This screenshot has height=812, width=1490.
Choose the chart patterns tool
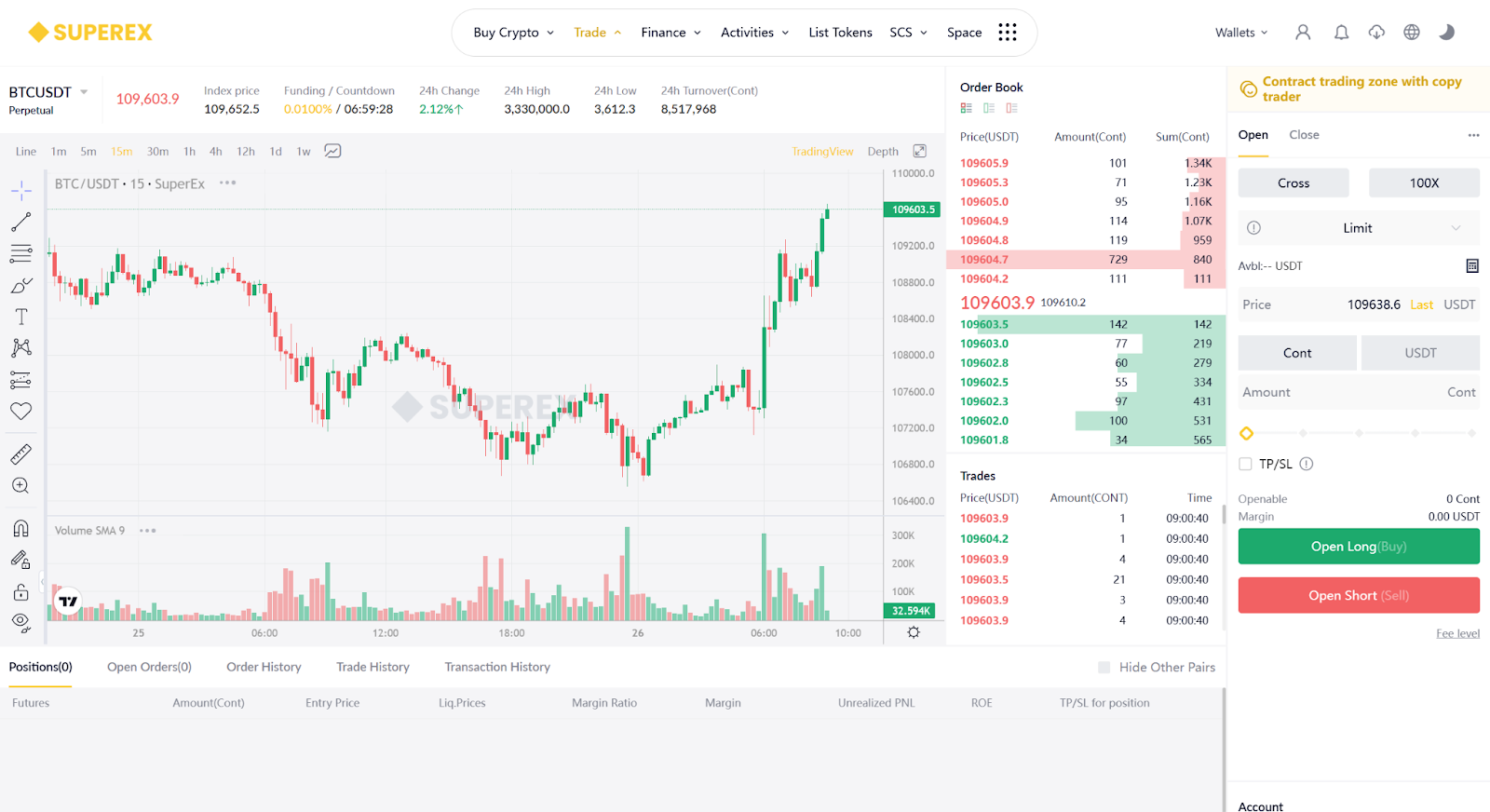21,348
